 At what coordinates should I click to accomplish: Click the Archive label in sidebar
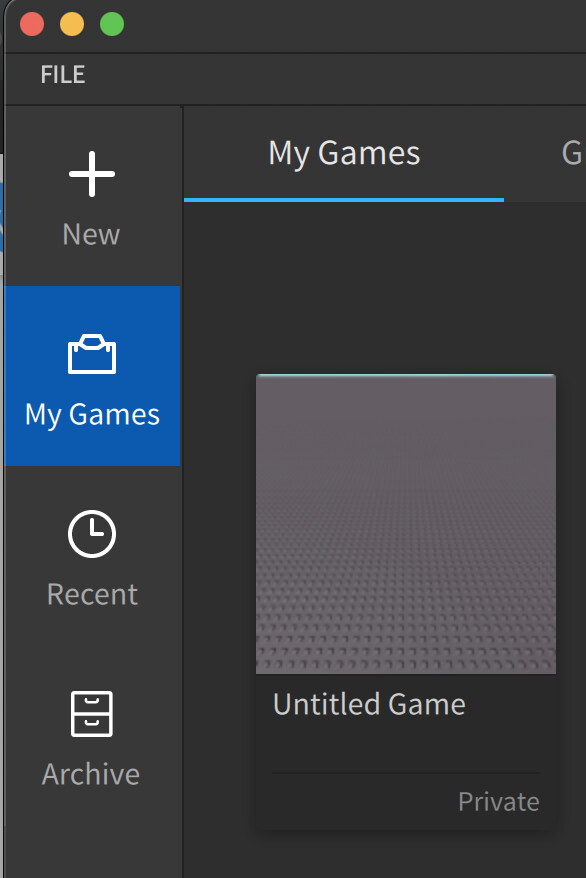point(91,774)
